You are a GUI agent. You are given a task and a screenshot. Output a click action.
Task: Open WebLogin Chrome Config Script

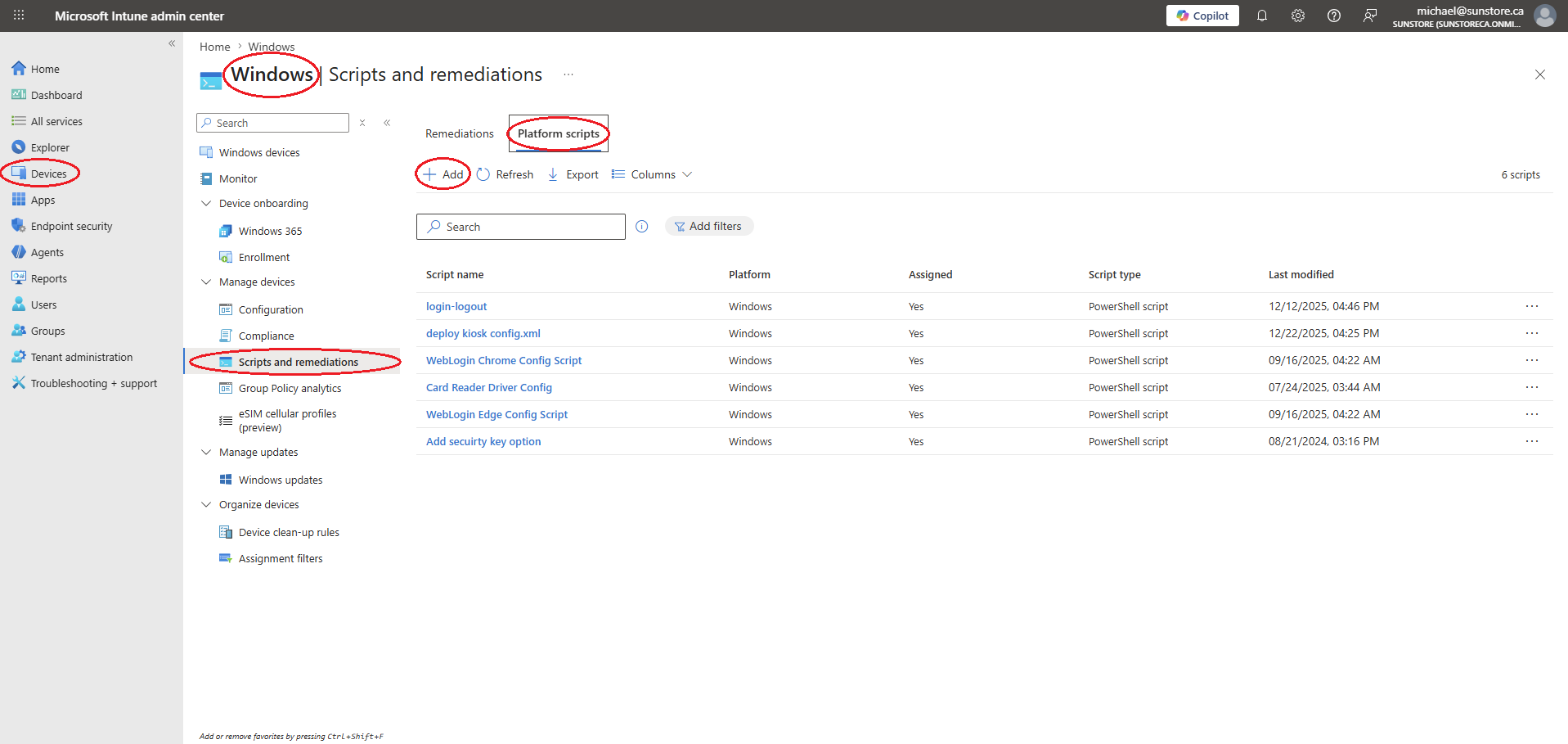504,360
